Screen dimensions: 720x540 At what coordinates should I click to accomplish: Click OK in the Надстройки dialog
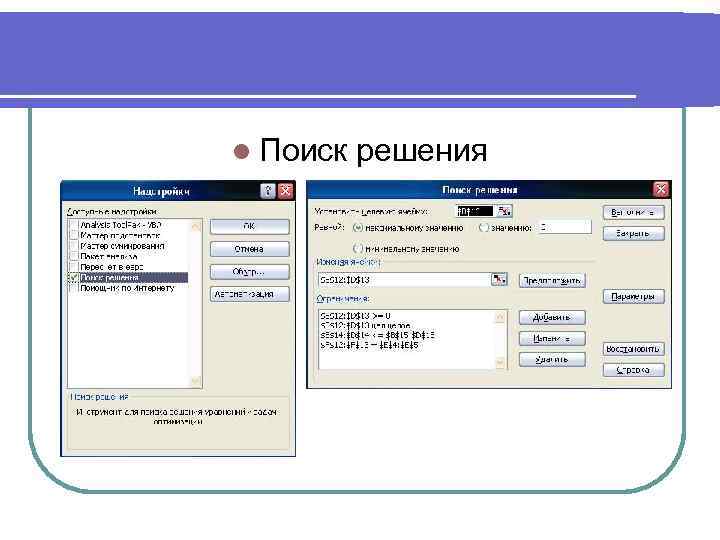point(250,226)
